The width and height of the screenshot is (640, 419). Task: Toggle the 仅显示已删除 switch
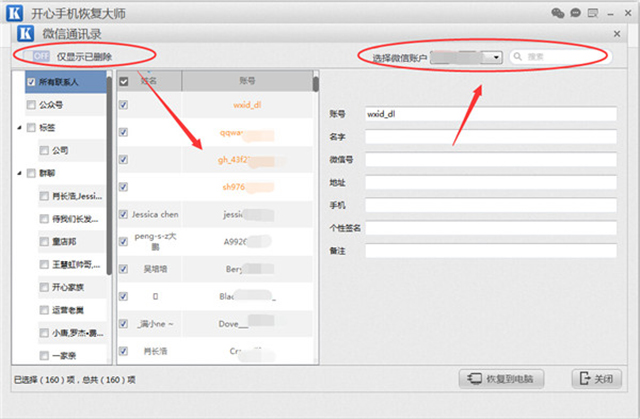point(41,57)
